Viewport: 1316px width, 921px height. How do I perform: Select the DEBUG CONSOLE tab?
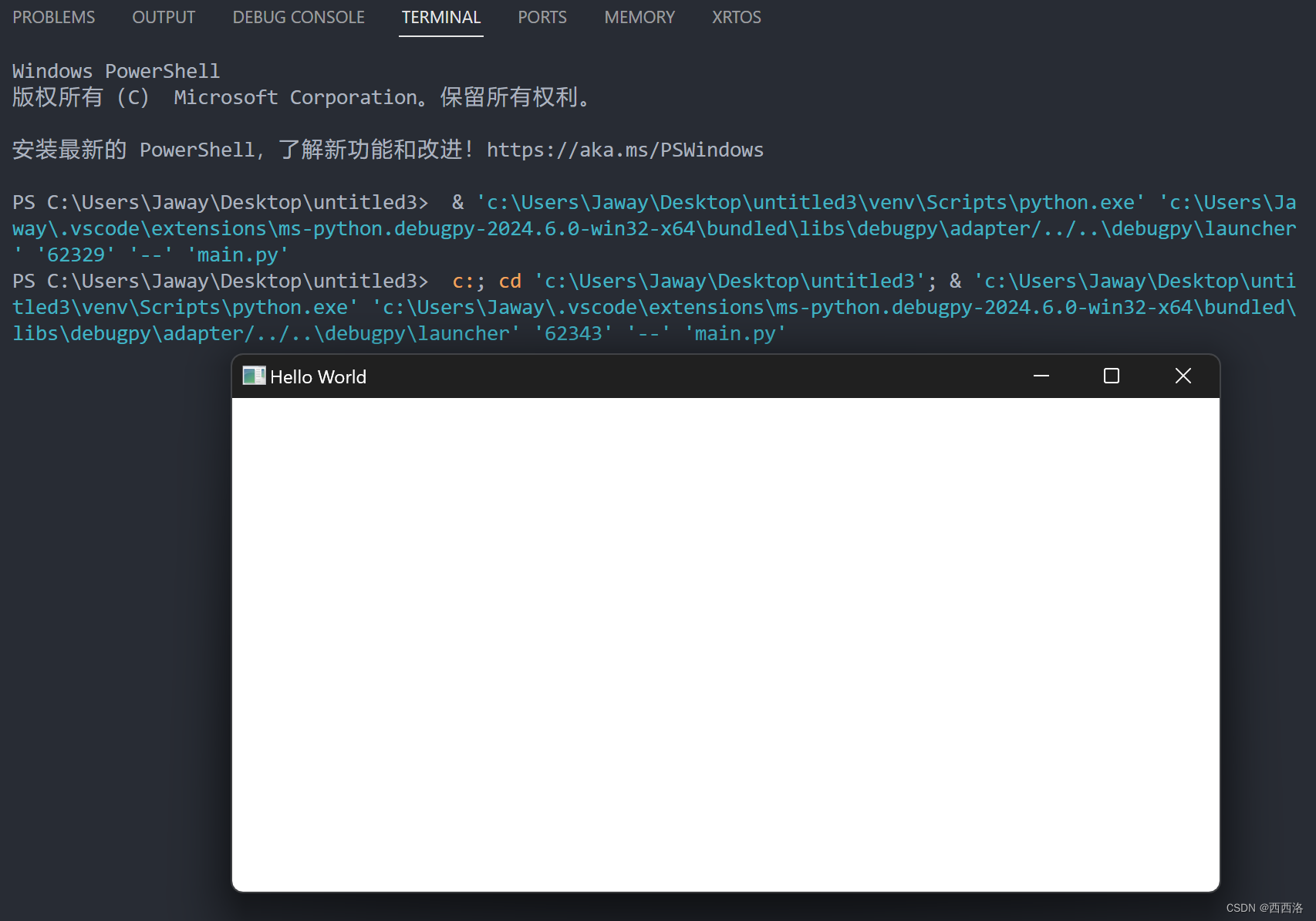[299, 17]
